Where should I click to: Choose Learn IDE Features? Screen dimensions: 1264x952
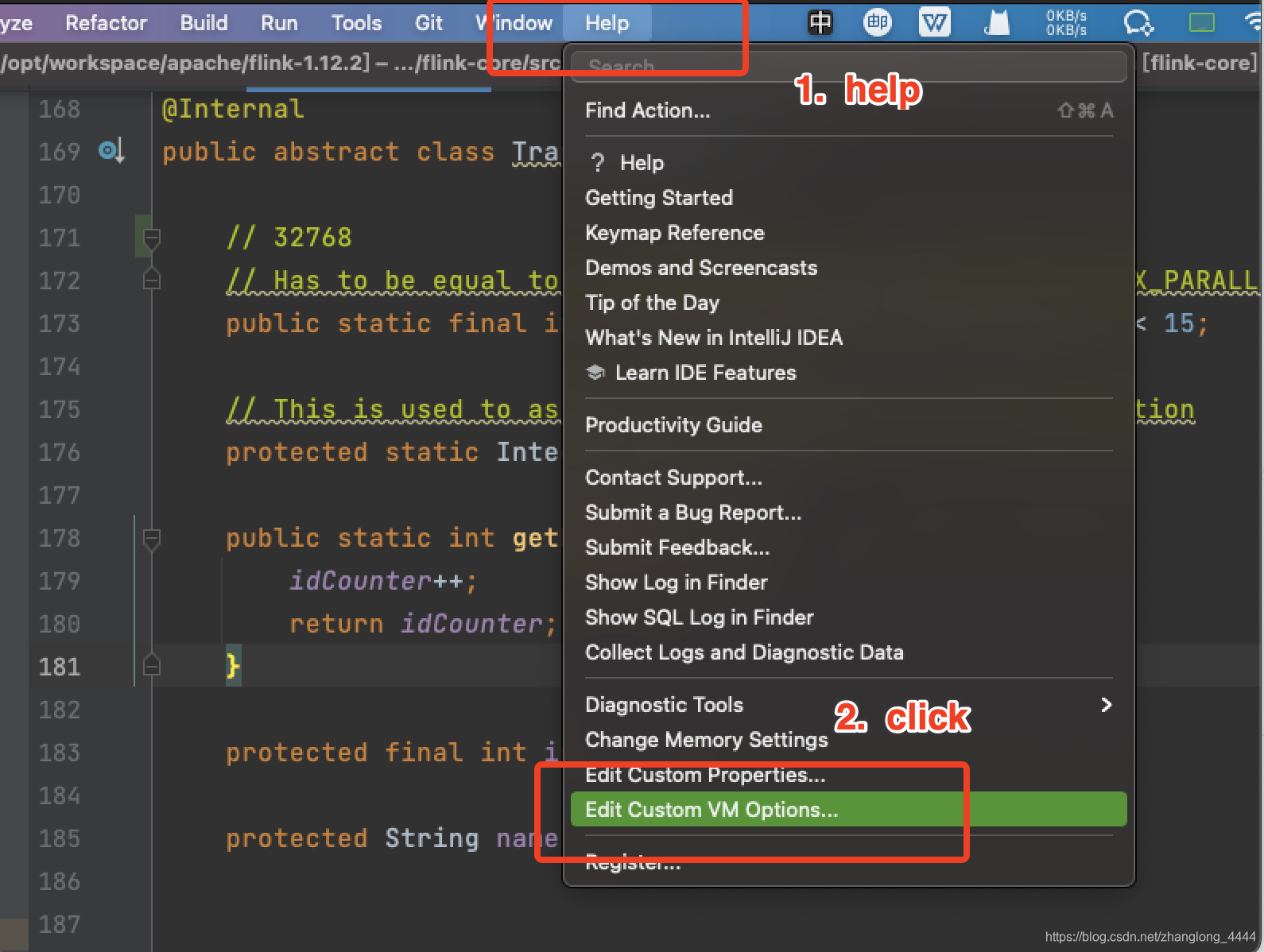click(848, 373)
